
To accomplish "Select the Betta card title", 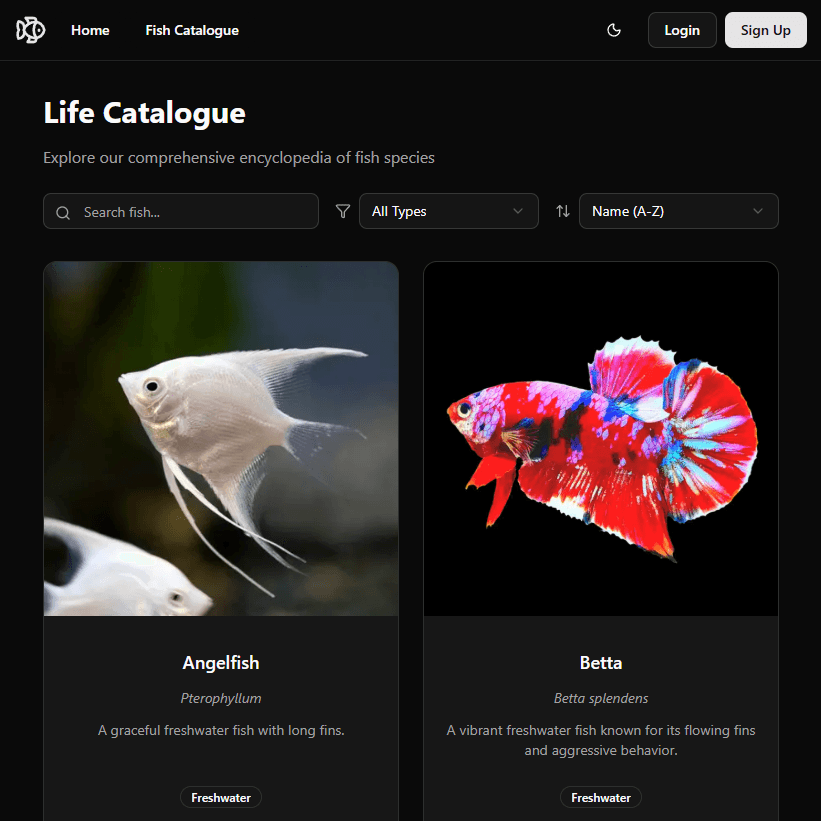I will [x=601, y=663].
